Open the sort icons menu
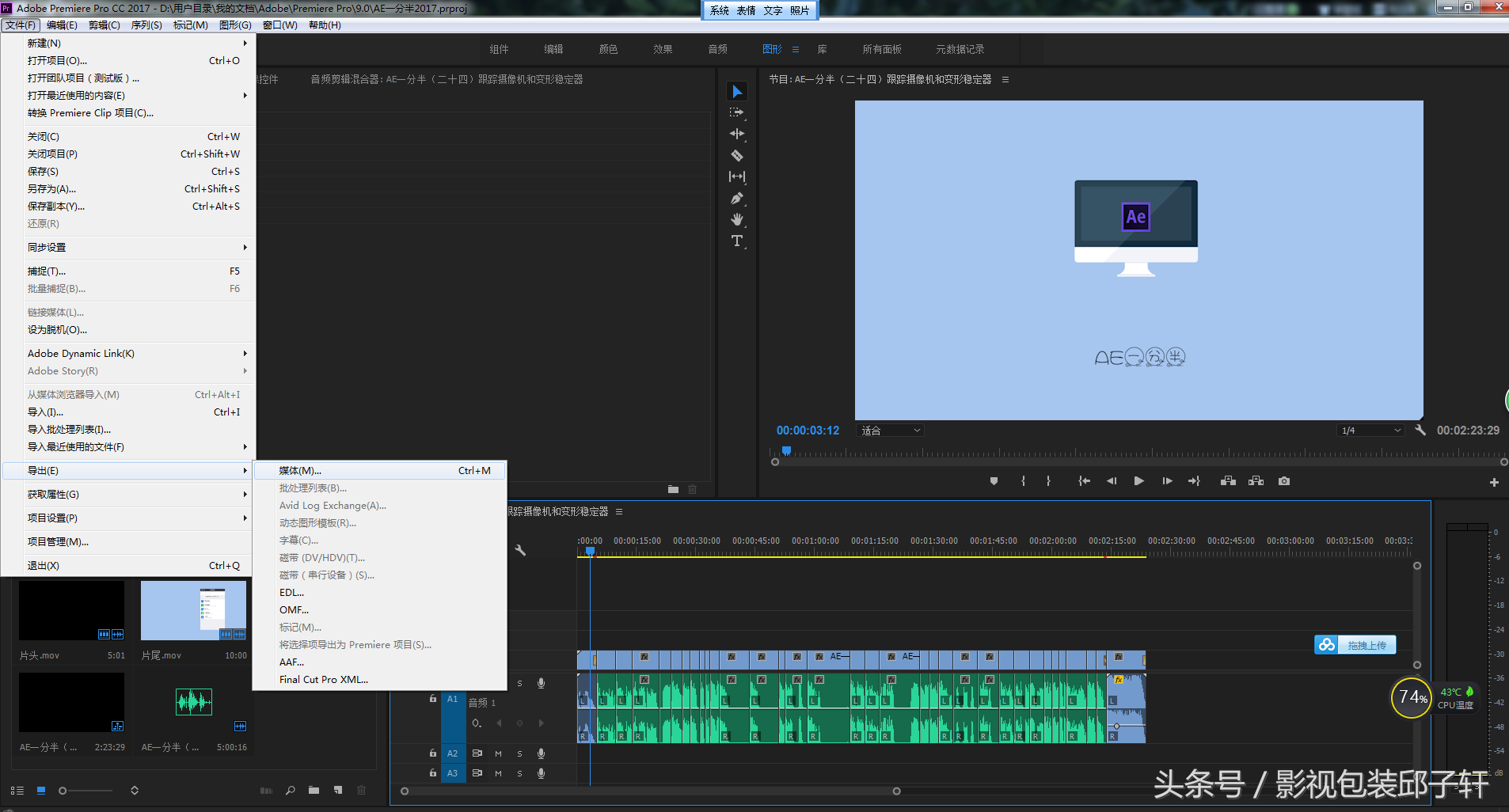This screenshot has width=1509, height=812. click(135, 790)
